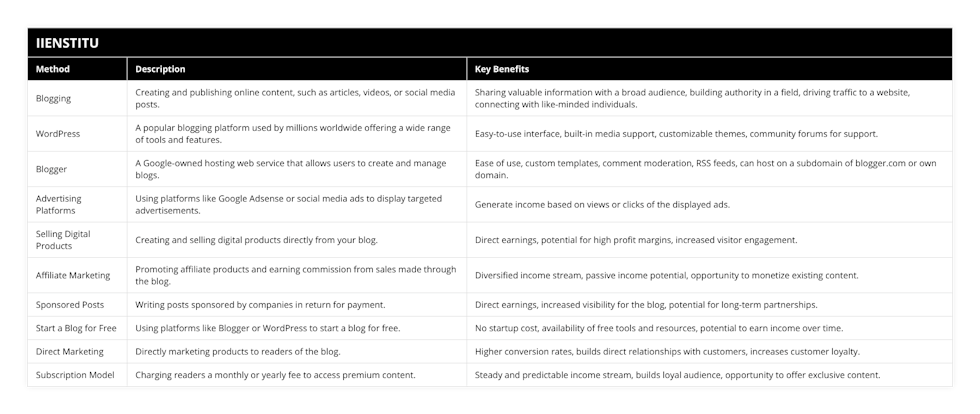Click the IIENSTITU table title
The height and width of the screenshot is (414, 980).
tap(68, 43)
